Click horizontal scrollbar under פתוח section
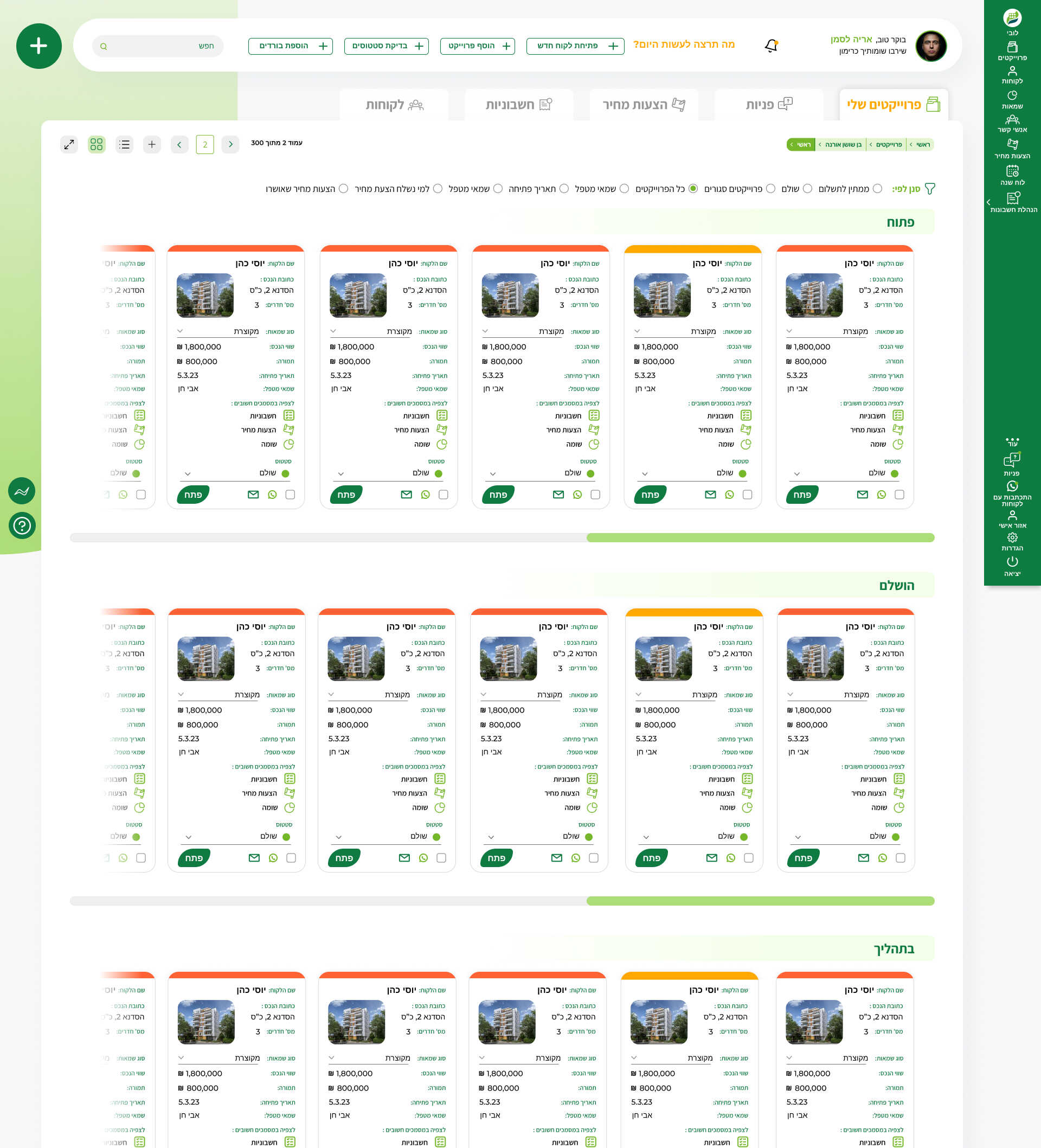This screenshot has width=1041, height=1148. pos(502,537)
